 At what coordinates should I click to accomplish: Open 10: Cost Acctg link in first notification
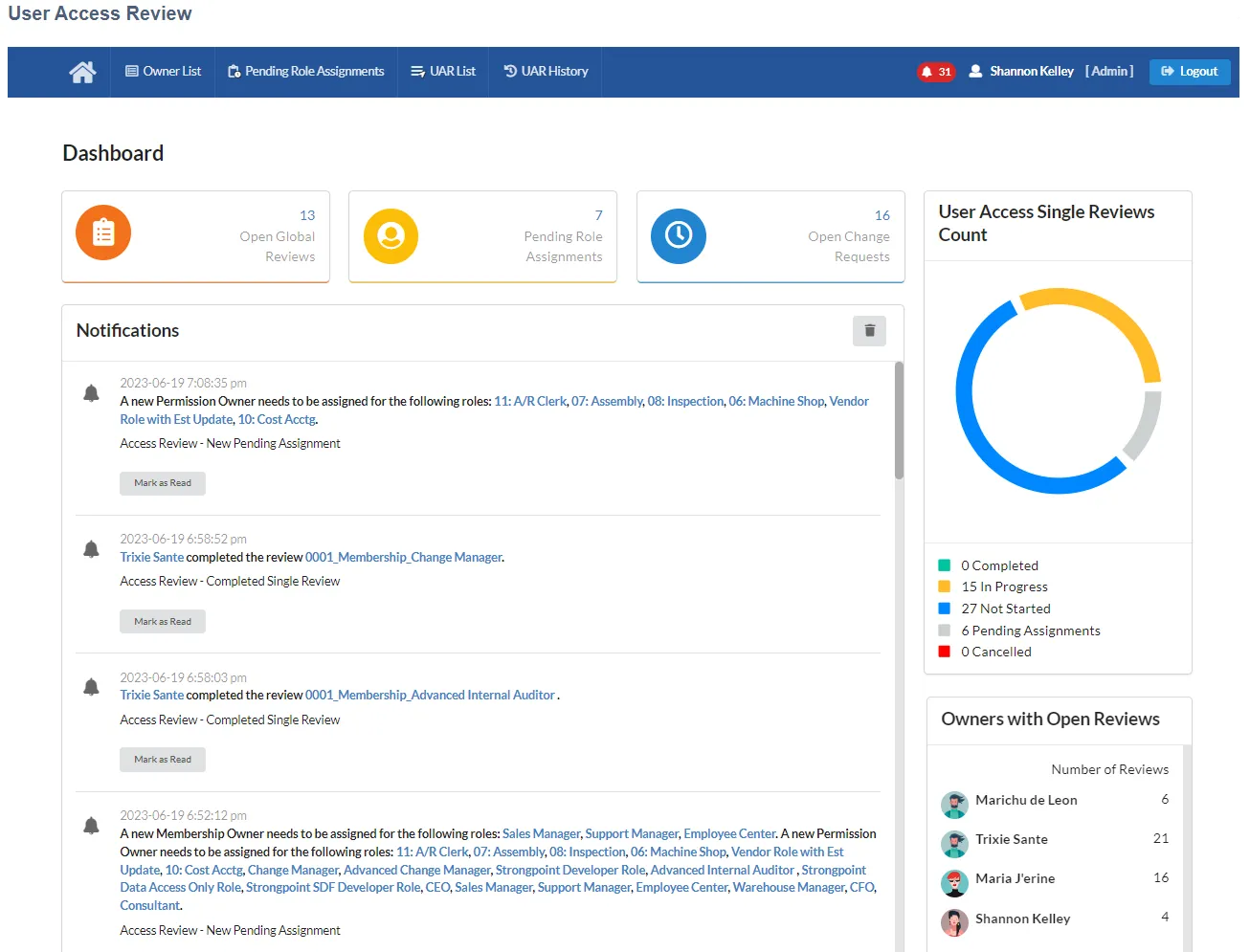pos(277,419)
